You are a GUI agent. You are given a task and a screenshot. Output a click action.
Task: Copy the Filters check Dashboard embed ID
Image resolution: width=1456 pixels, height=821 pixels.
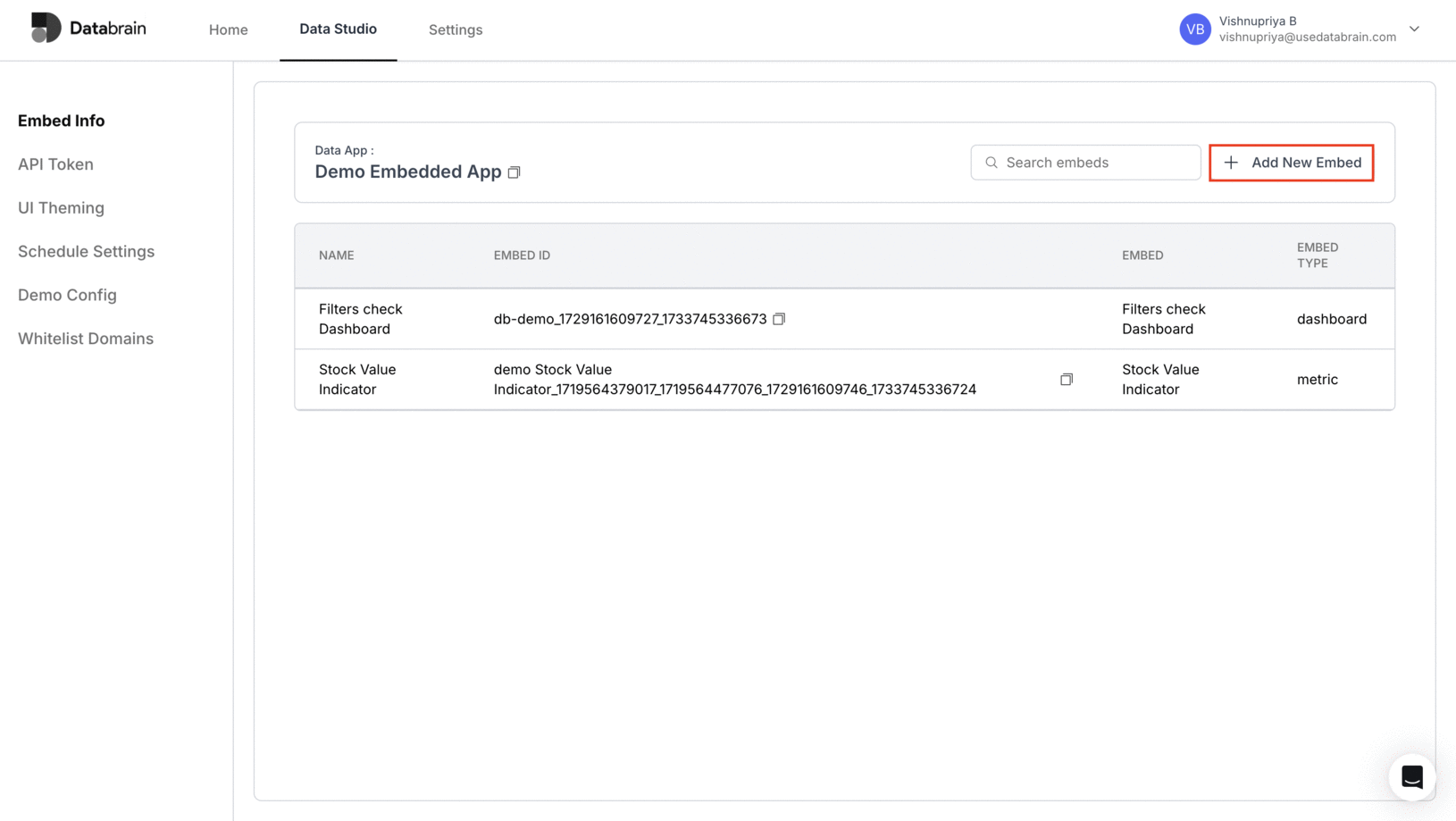pyautogui.click(x=778, y=319)
